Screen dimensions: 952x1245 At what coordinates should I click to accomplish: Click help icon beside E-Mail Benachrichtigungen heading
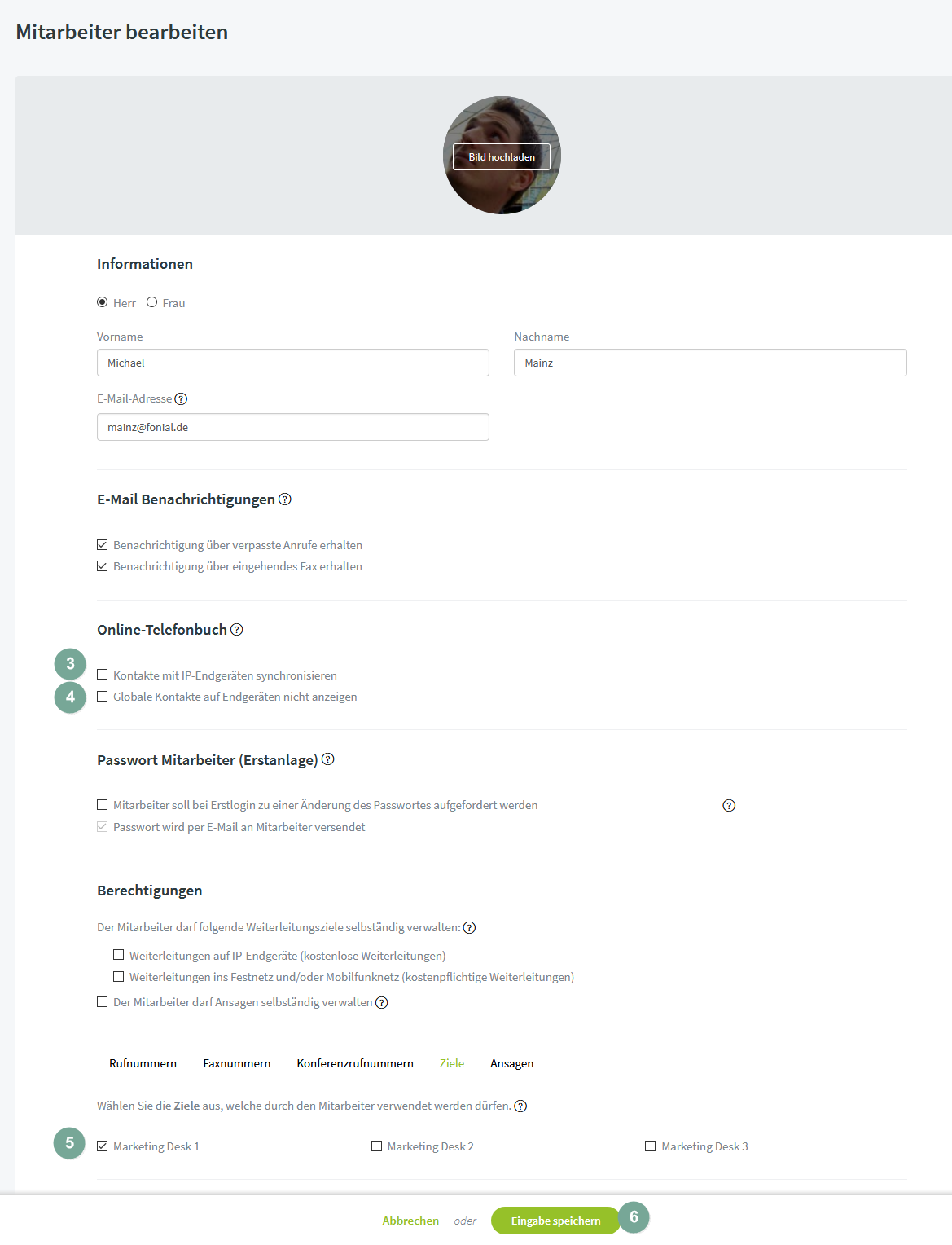coord(285,499)
